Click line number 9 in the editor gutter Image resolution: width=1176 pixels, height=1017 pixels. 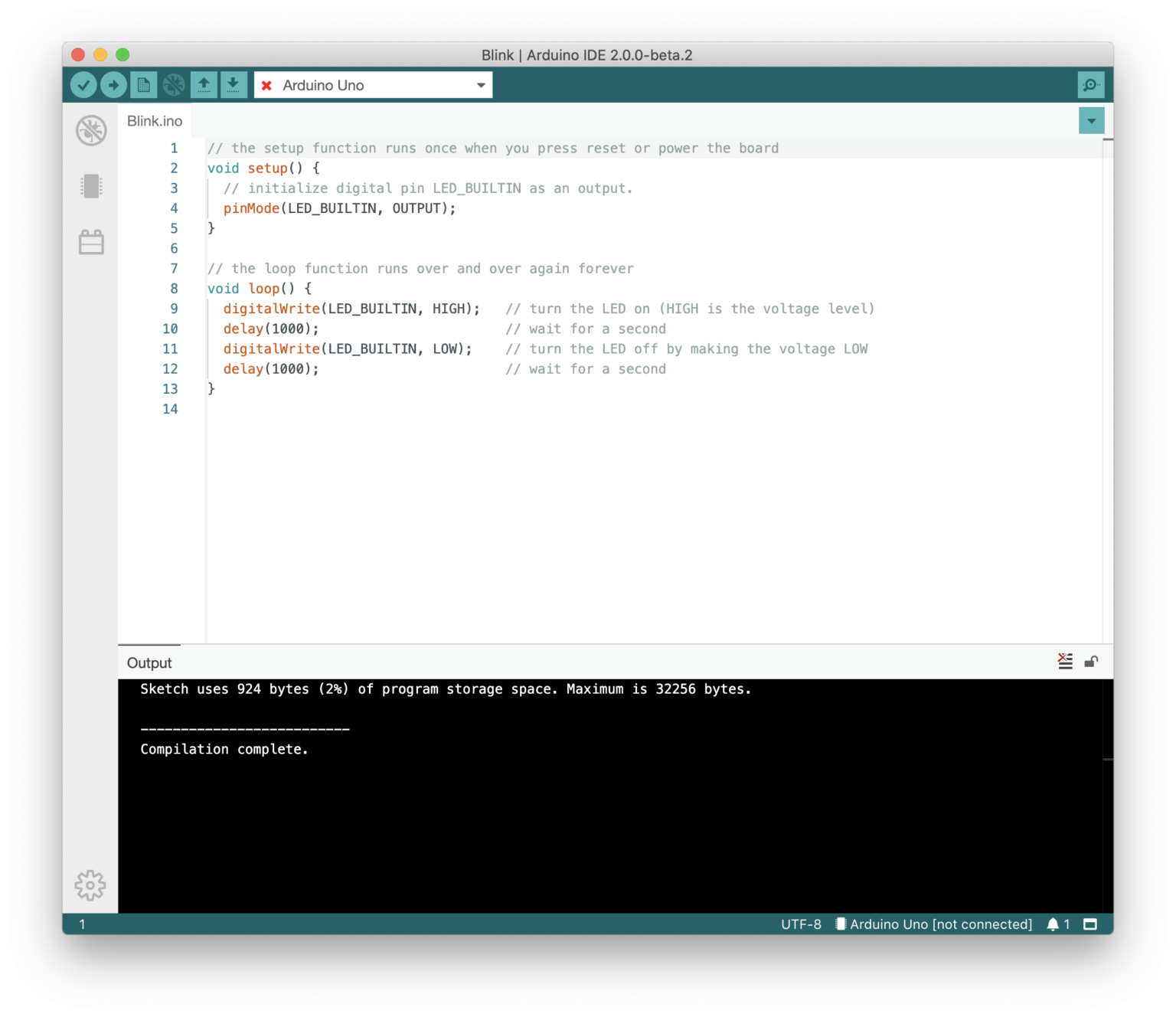(x=174, y=308)
